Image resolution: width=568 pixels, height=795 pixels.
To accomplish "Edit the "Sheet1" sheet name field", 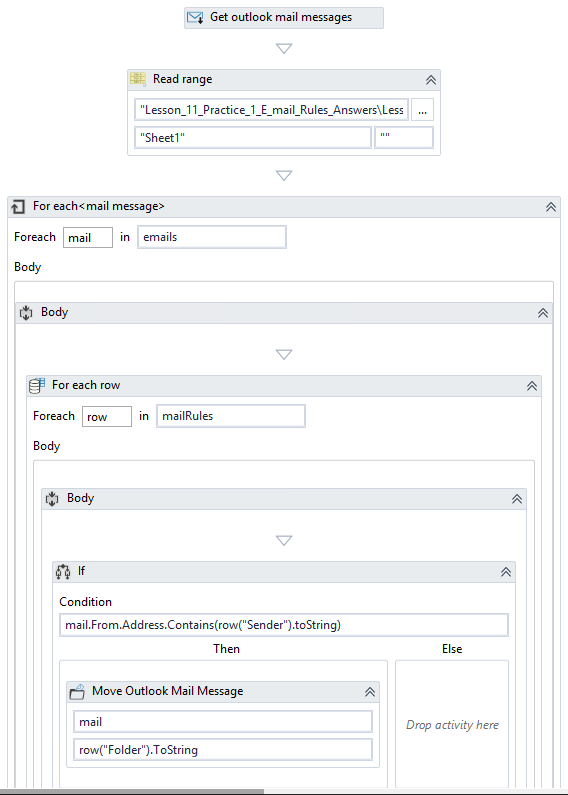I will [253, 137].
